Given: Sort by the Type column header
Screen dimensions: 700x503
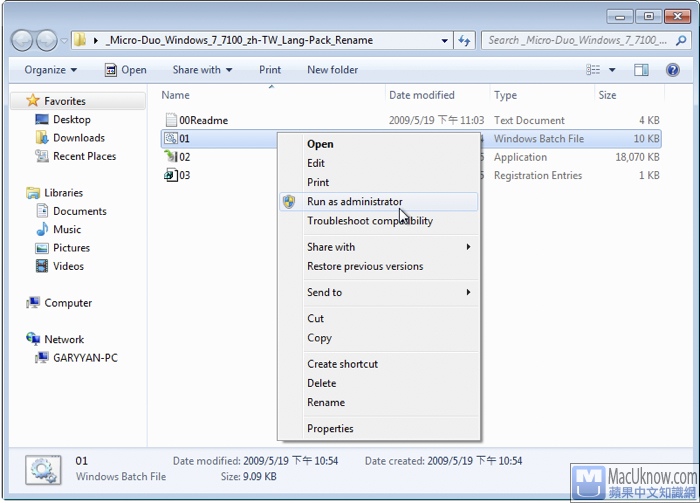Looking at the screenshot, I should (505, 95).
